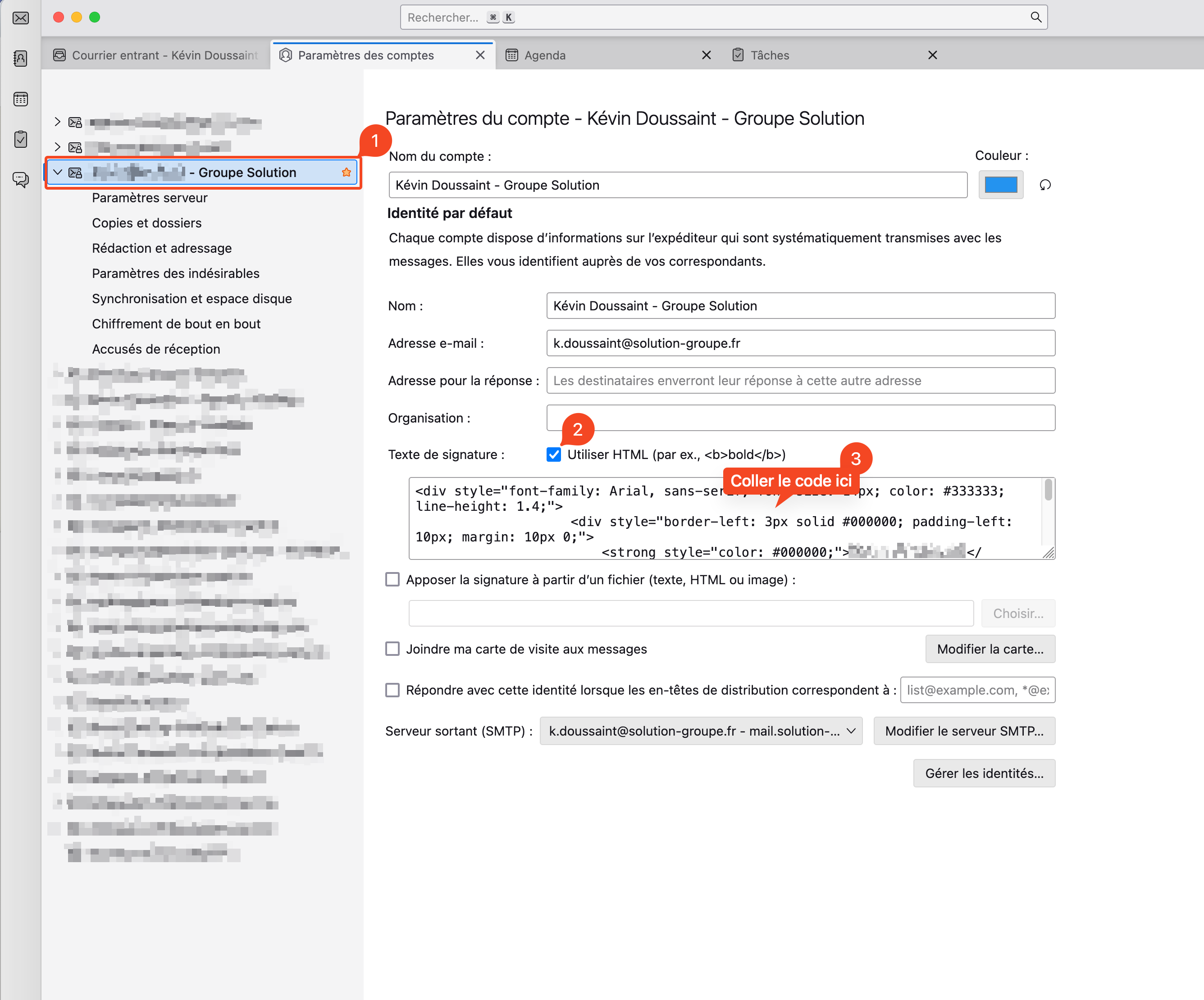Collapse the Groupe Solution account tree
The image size is (1204, 1000).
tap(58, 172)
